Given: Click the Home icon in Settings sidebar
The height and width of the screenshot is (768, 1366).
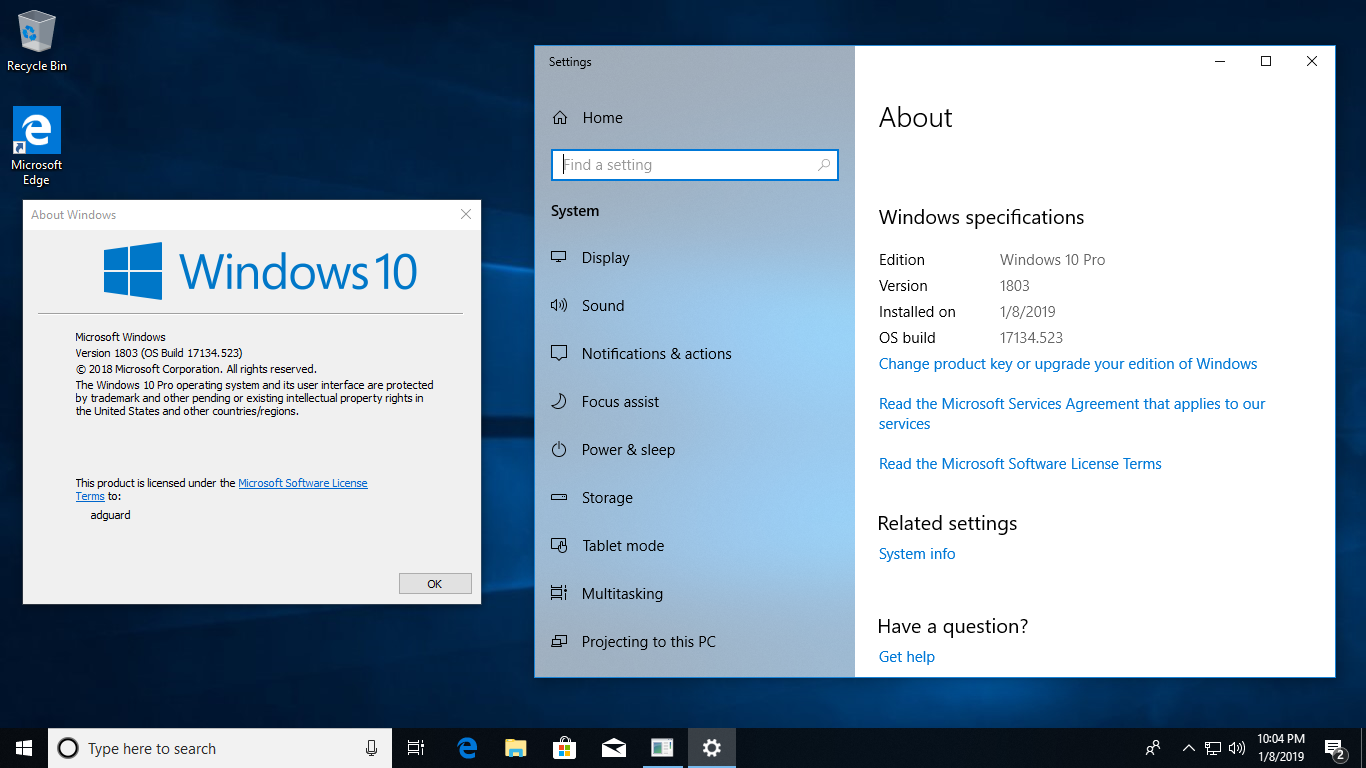Looking at the screenshot, I should coord(561,118).
